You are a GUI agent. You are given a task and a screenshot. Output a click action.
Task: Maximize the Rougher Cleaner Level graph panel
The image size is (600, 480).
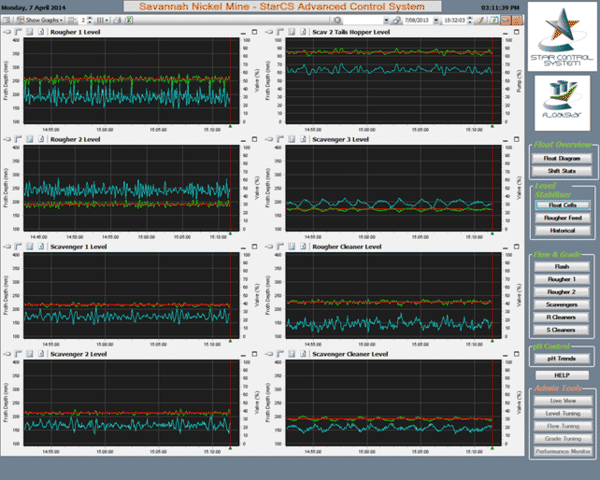point(517,247)
